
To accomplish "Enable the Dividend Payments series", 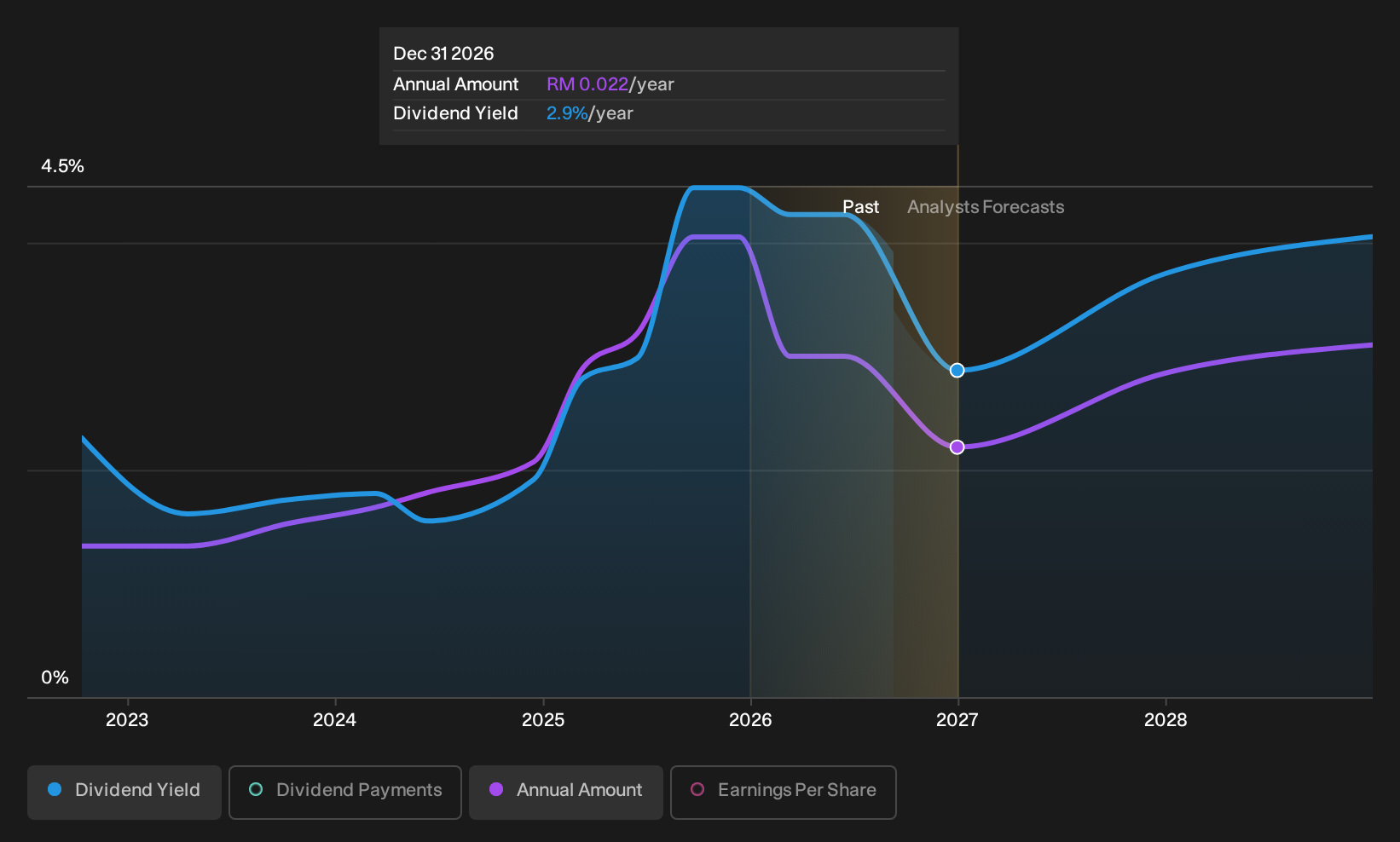I will (345, 792).
